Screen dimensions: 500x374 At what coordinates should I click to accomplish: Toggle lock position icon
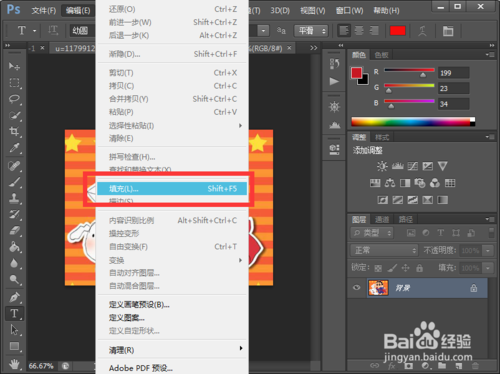406,268
